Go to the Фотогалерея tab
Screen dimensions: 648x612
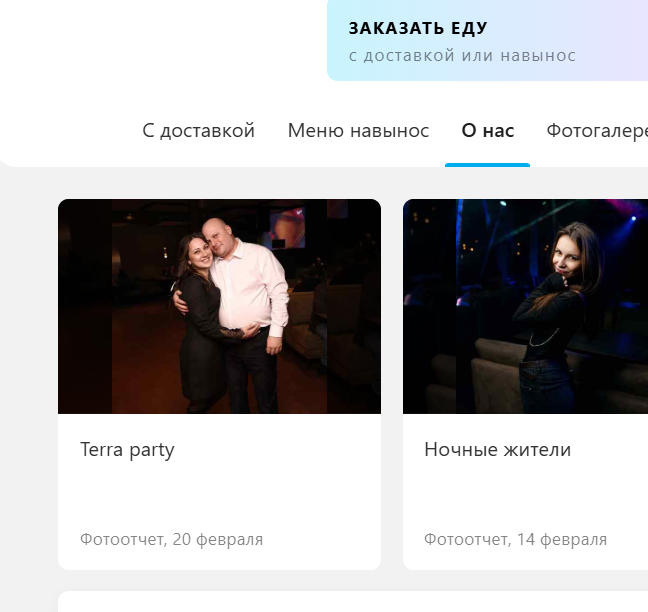pos(597,131)
